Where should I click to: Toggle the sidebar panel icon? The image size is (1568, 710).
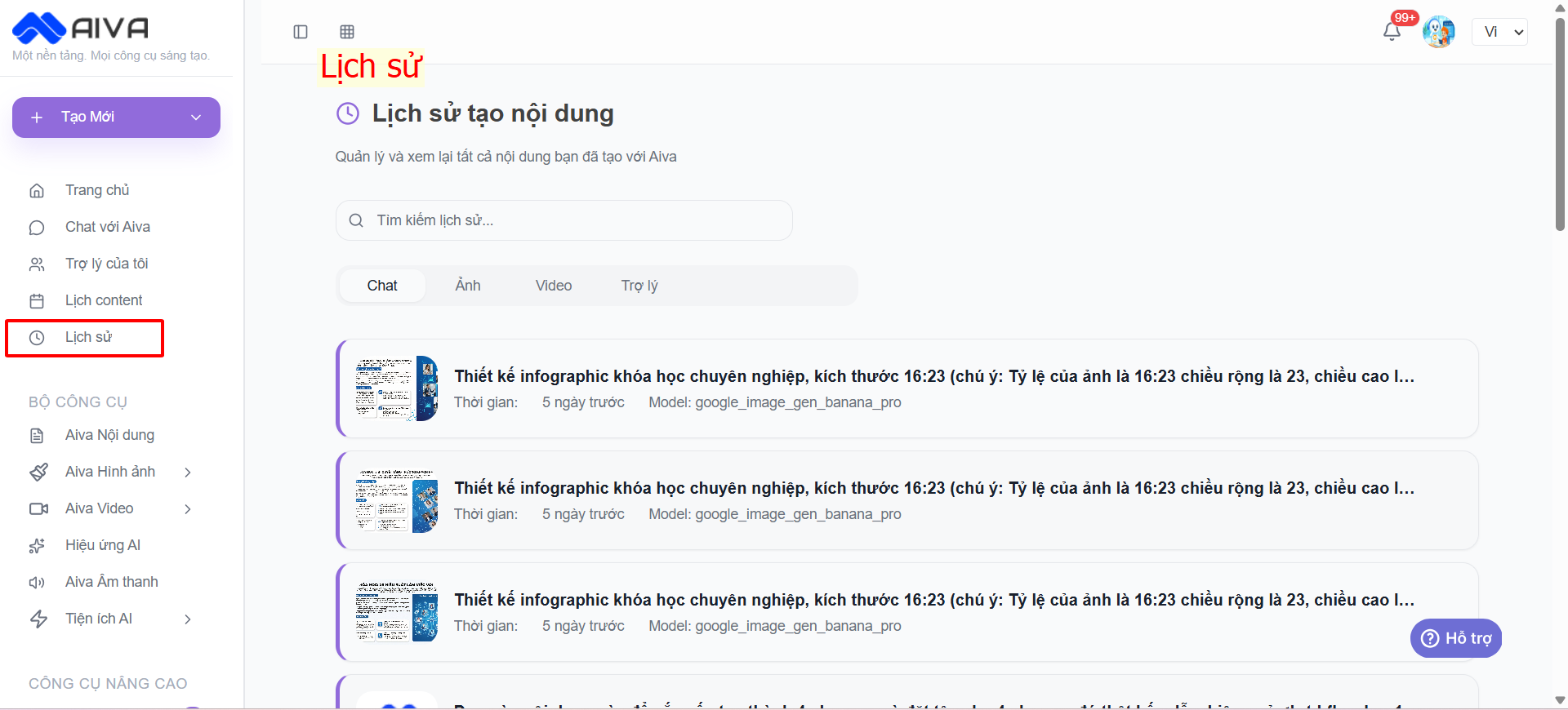pyautogui.click(x=301, y=32)
